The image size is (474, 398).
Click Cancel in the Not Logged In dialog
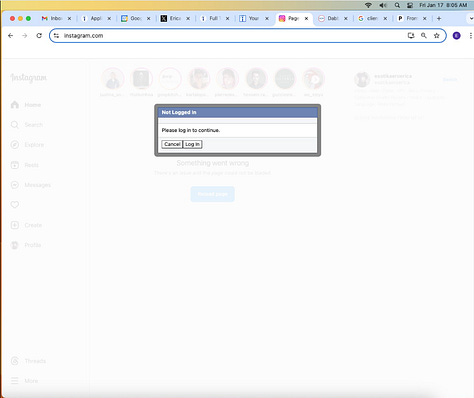tap(172, 144)
